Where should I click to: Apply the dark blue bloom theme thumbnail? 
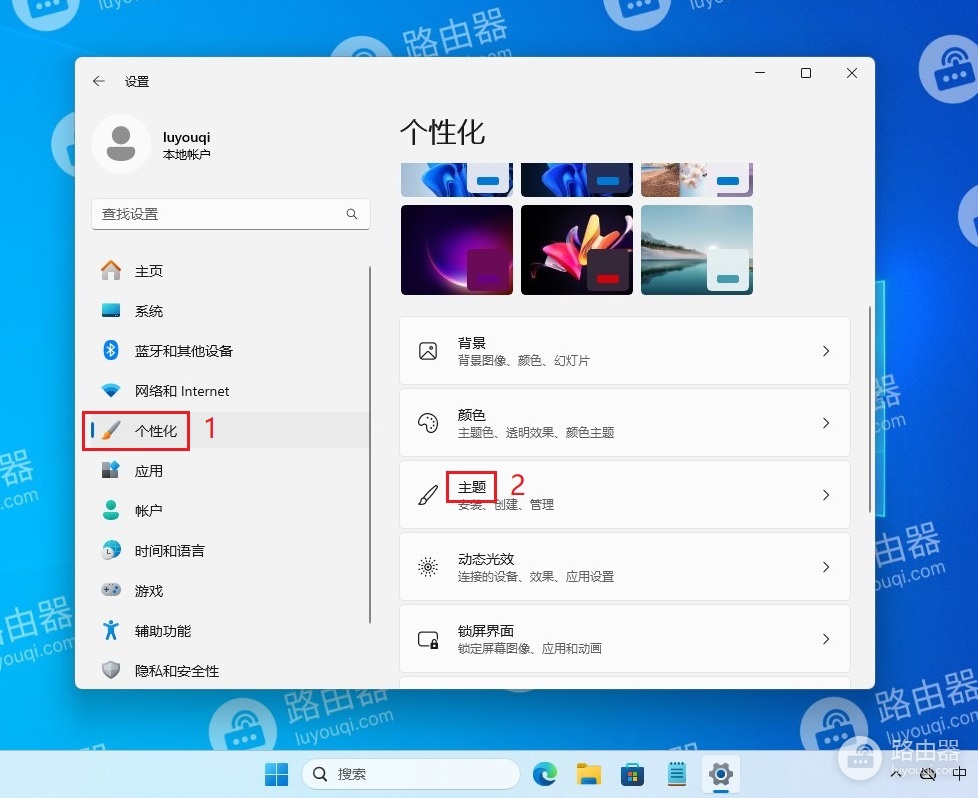point(577,180)
